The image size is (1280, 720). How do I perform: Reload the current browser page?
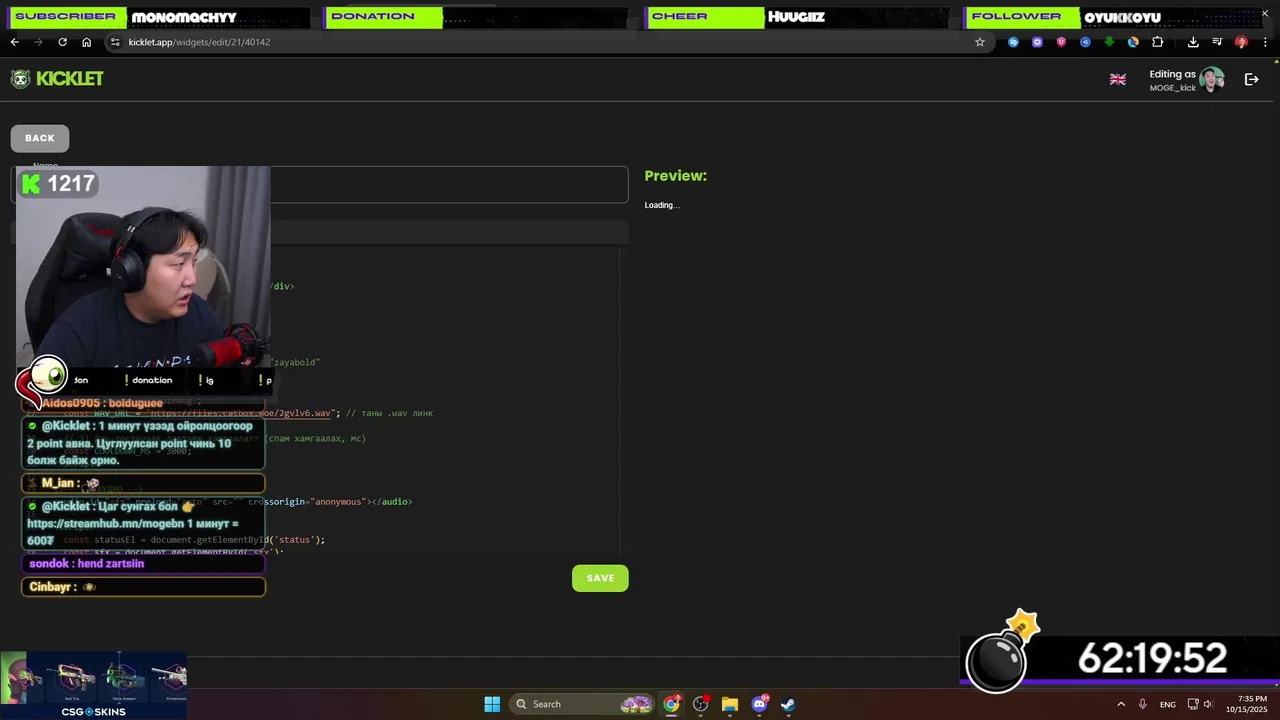tap(62, 42)
